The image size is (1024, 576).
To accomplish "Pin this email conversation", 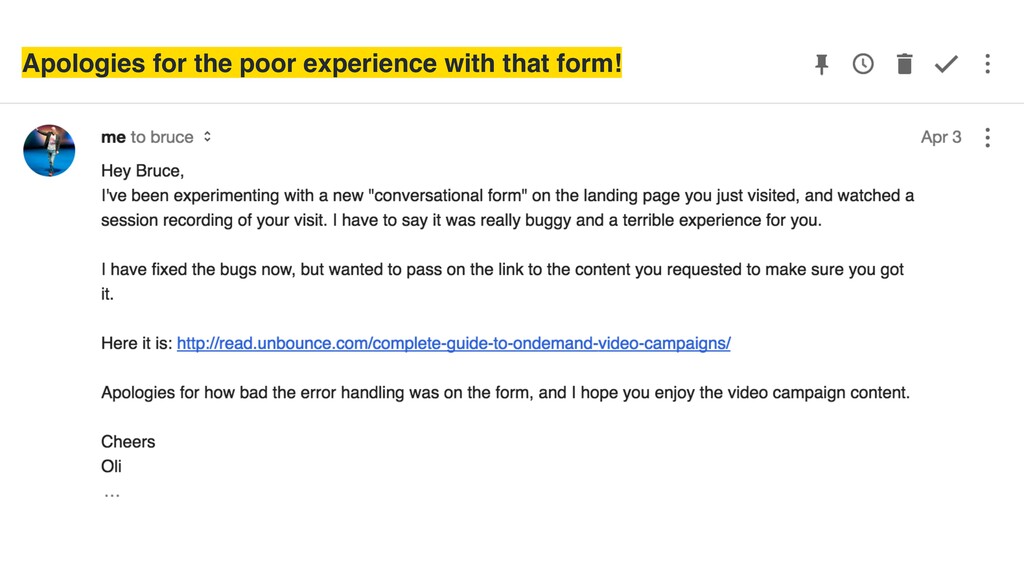I will [822, 64].
